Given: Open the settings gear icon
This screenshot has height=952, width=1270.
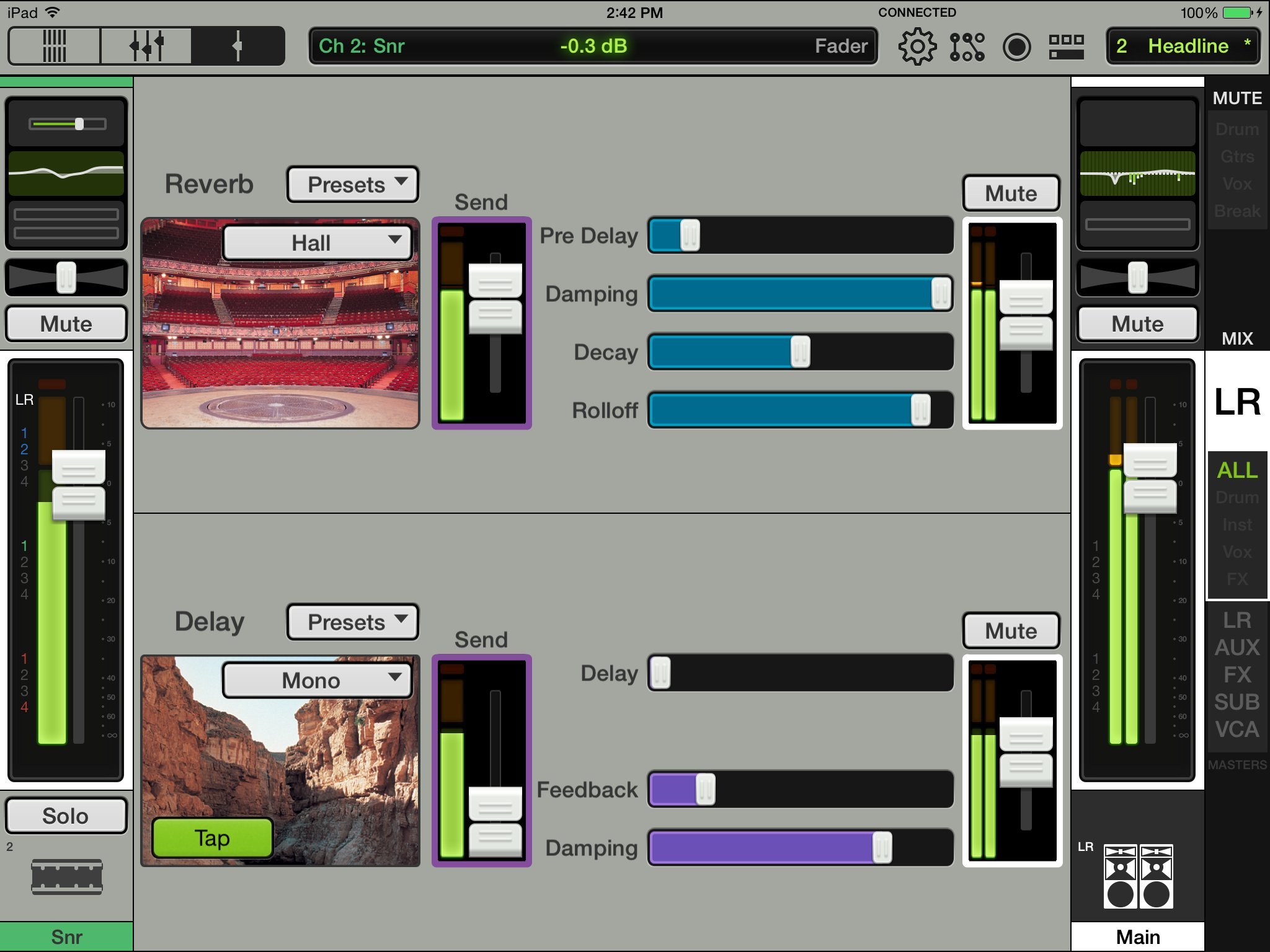Looking at the screenshot, I should [x=917, y=46].
